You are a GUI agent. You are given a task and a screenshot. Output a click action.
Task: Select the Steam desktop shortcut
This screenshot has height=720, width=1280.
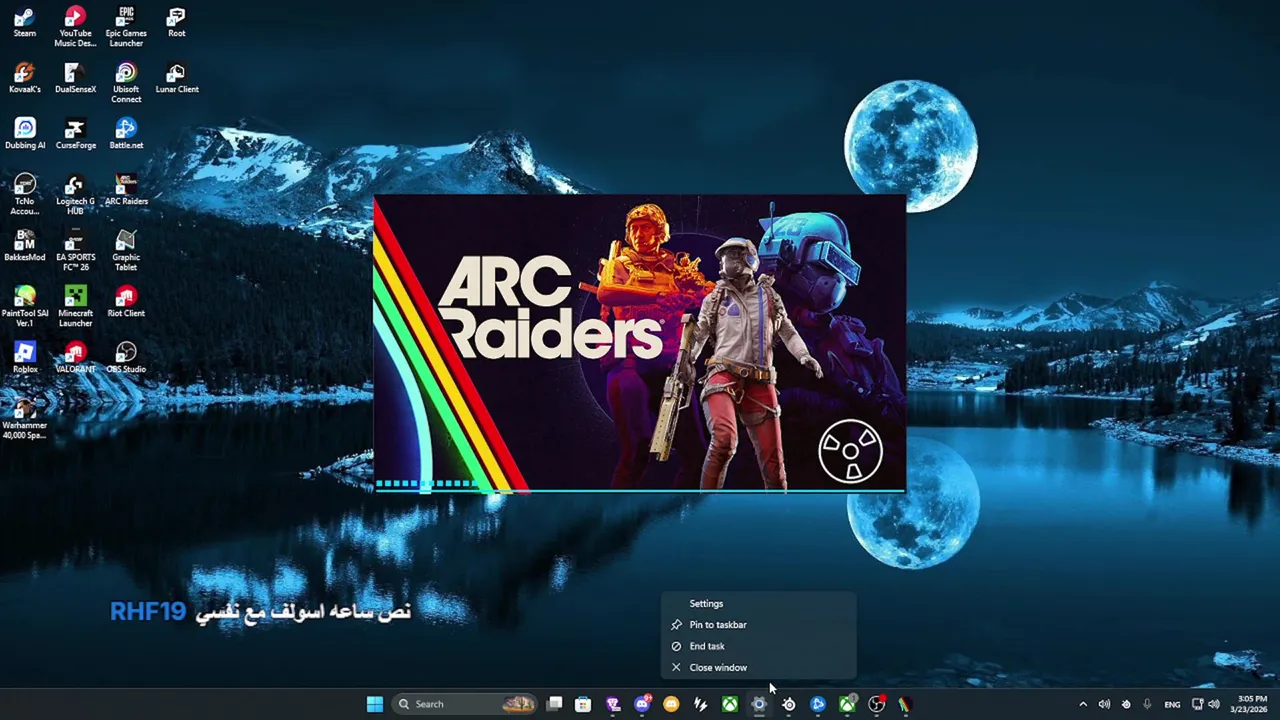click(25, 23)
